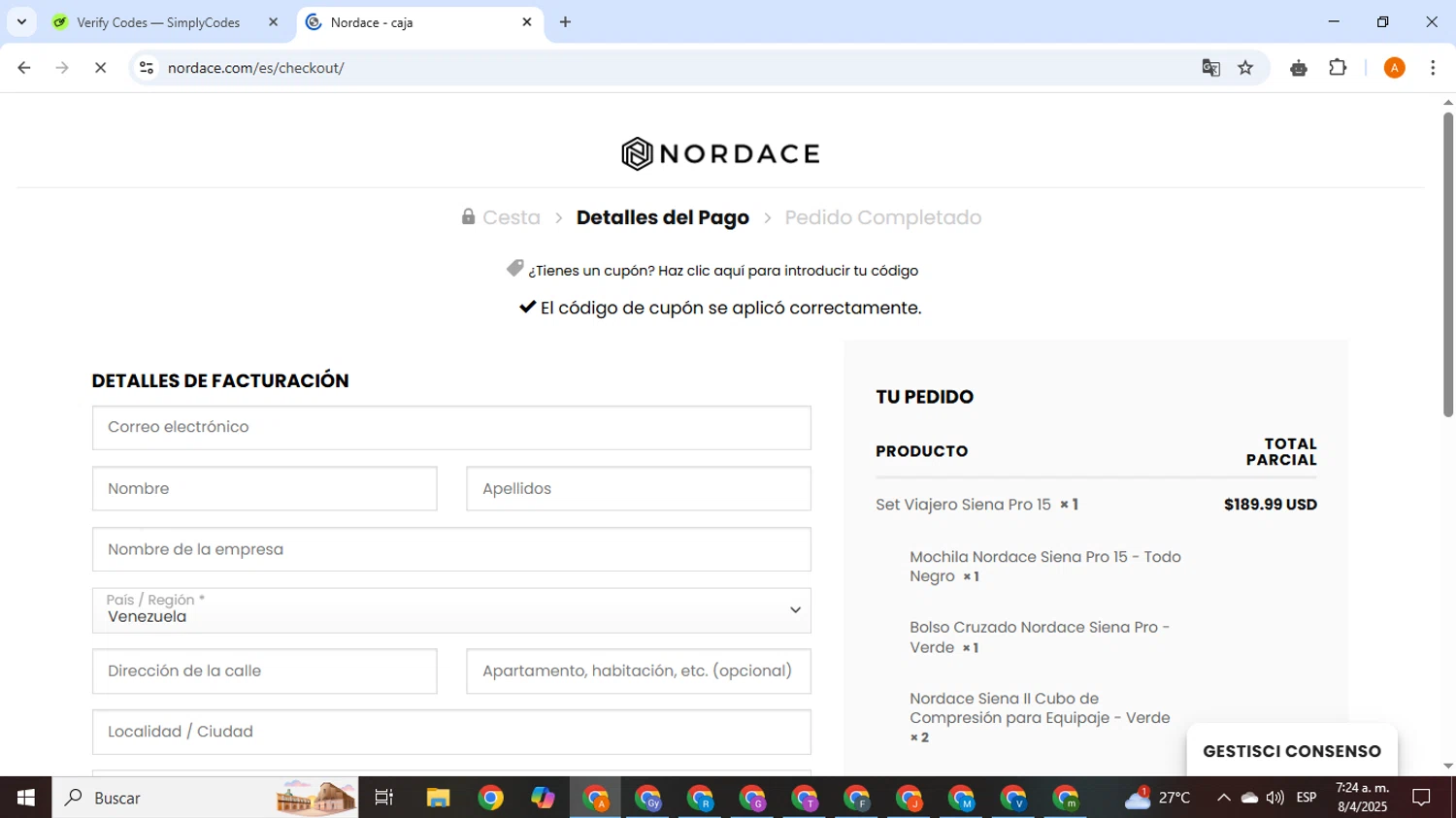Open the País / Región dropdown

point(451,610)
